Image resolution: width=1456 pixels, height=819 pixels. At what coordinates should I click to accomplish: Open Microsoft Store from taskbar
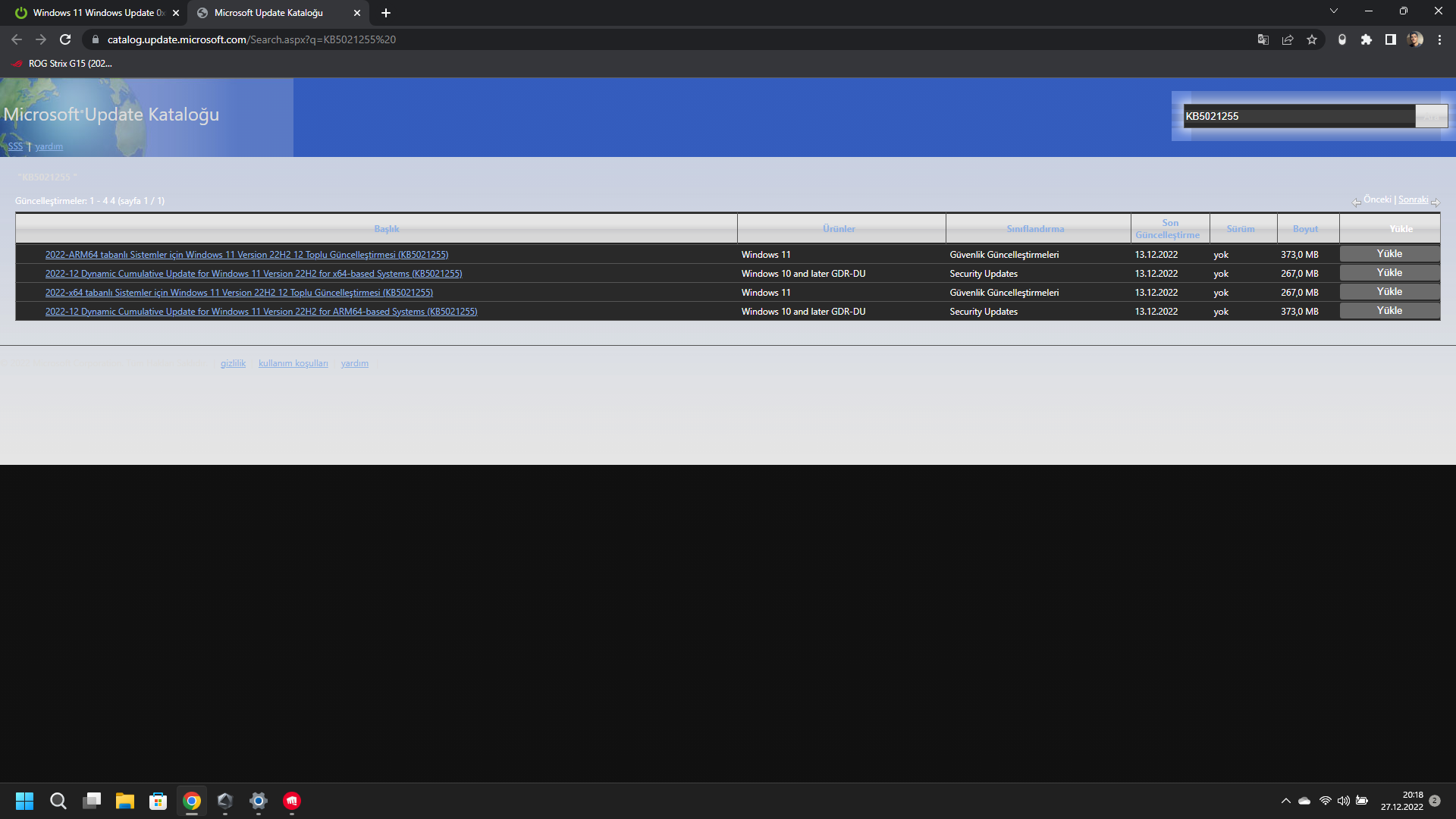tap(158, 801)
